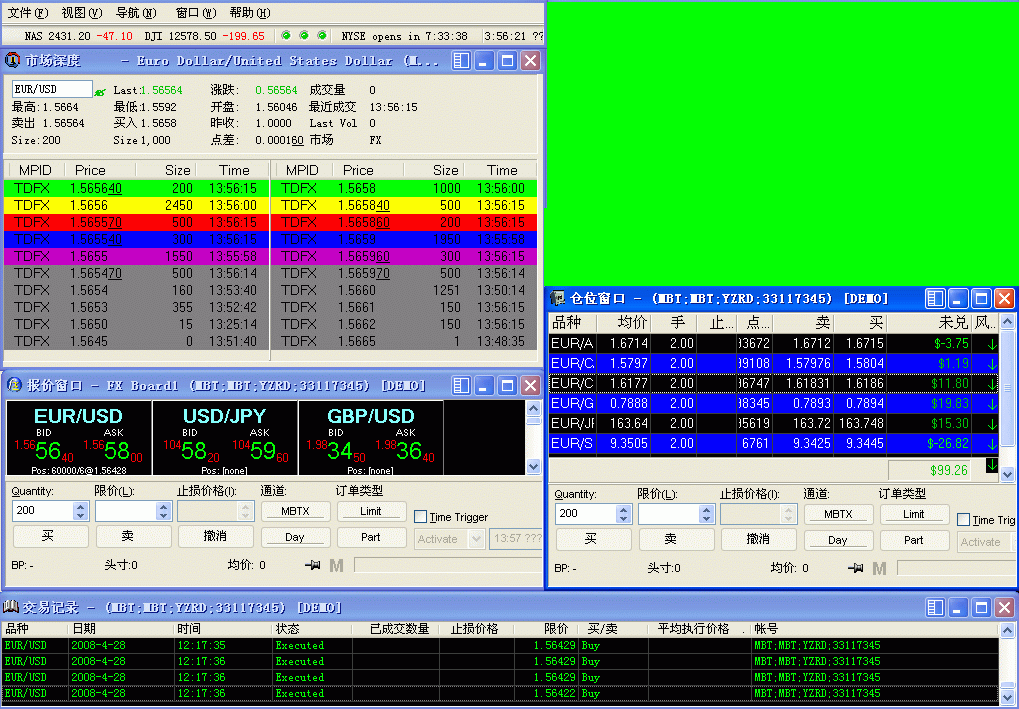The image size is (1019, 709).
Task: Select the EUR/USD quote tile
Action: click(79, 438)
